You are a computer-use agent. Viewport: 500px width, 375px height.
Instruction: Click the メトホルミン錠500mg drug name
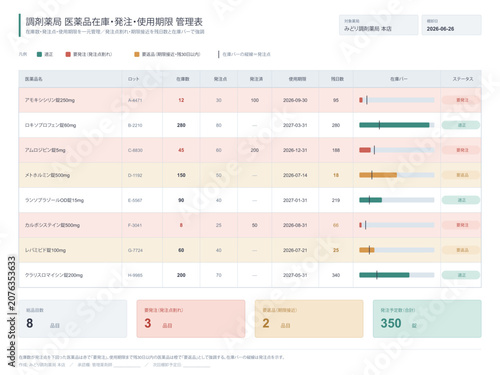pos(47,175)
